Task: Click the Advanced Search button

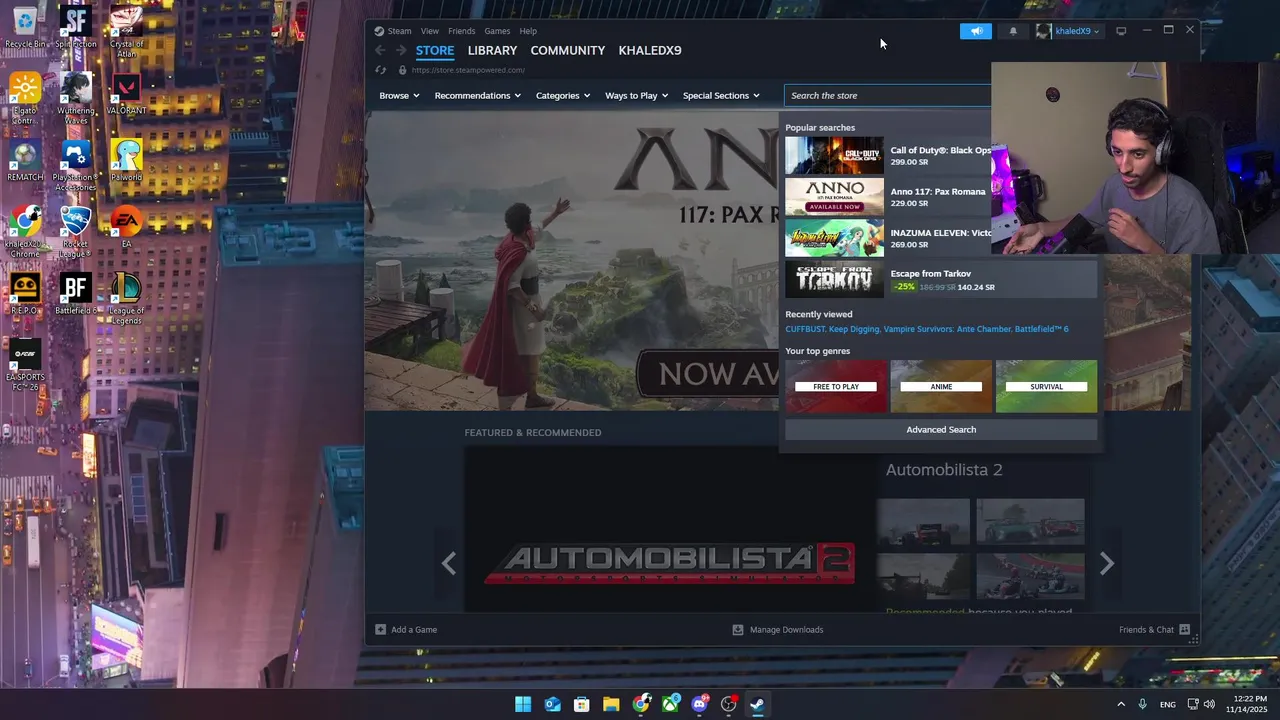Action: pyautogui.click(x=941, y=430)
